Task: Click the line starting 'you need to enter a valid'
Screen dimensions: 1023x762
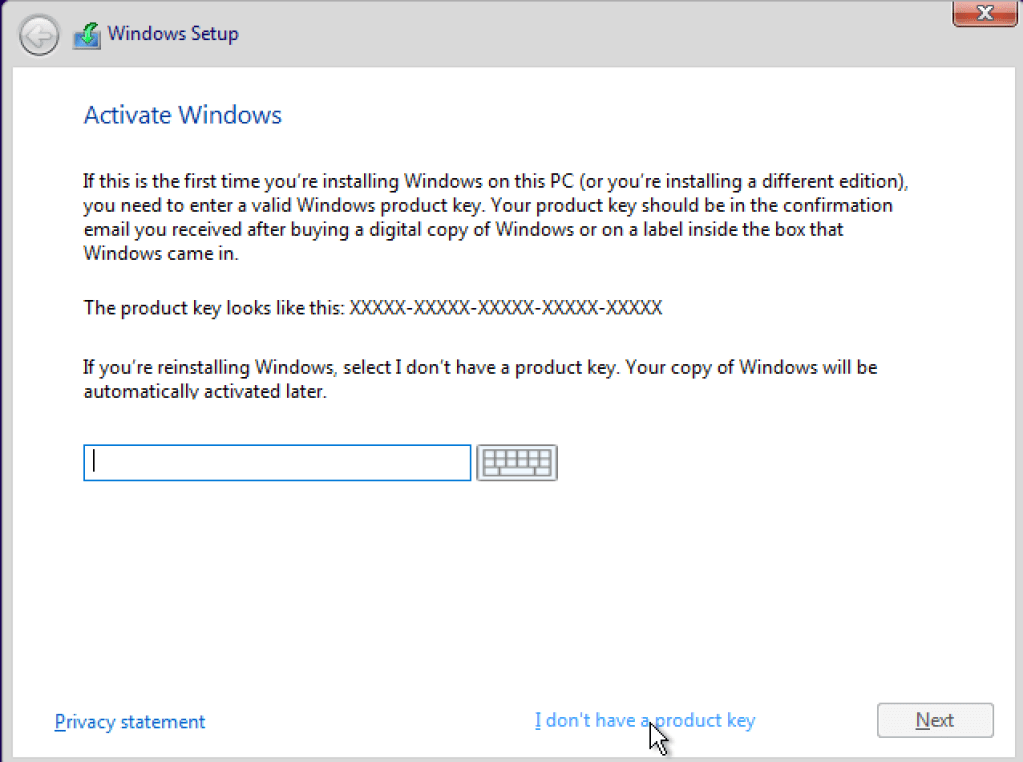Action: click(487, 206)
